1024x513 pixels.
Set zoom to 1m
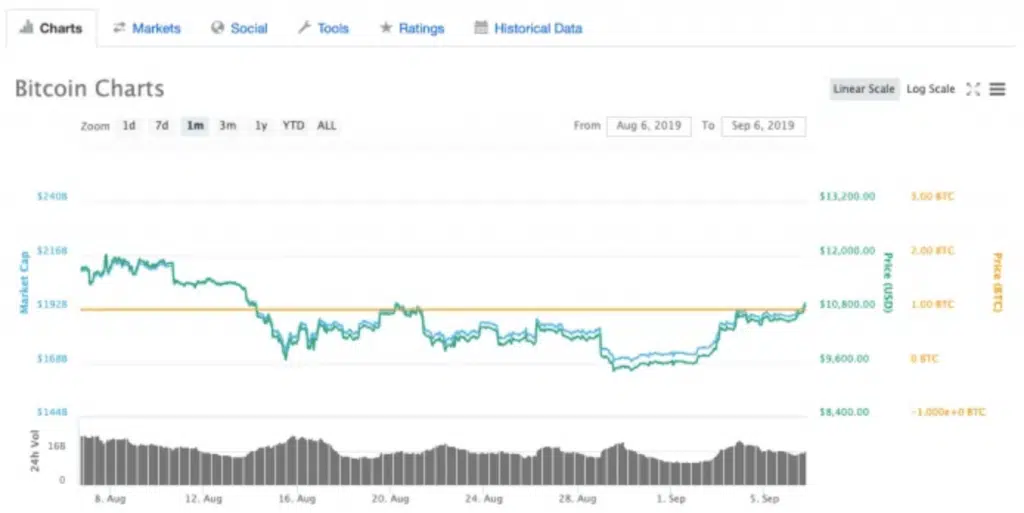tap(195, 125)
